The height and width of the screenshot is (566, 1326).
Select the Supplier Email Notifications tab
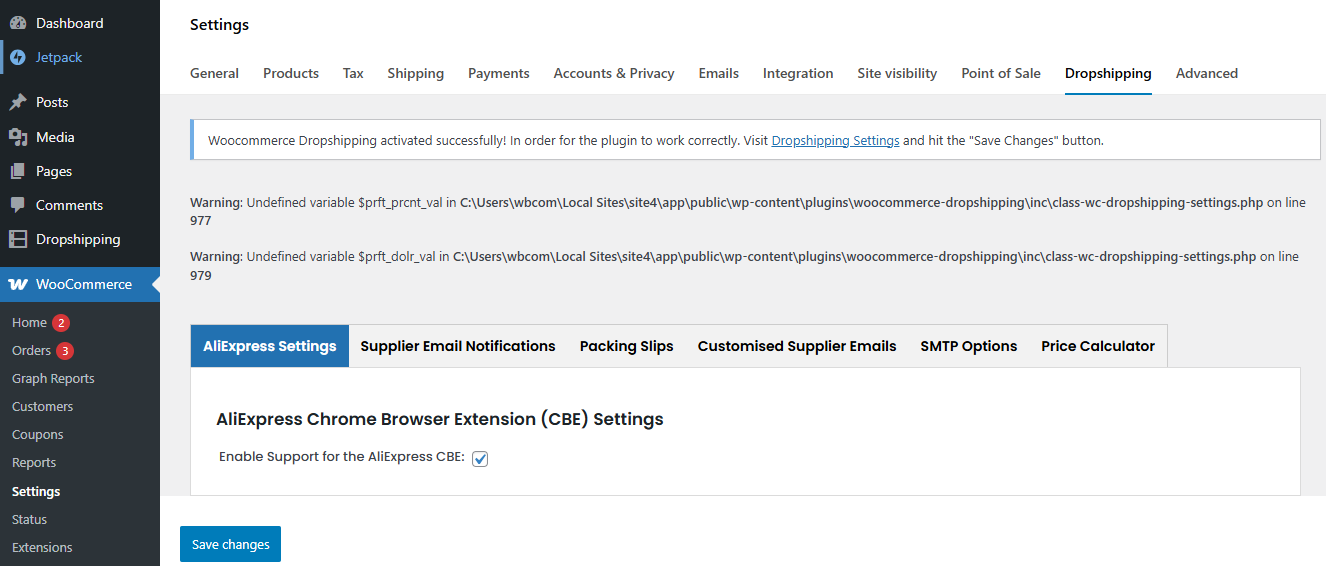point(457,346)
